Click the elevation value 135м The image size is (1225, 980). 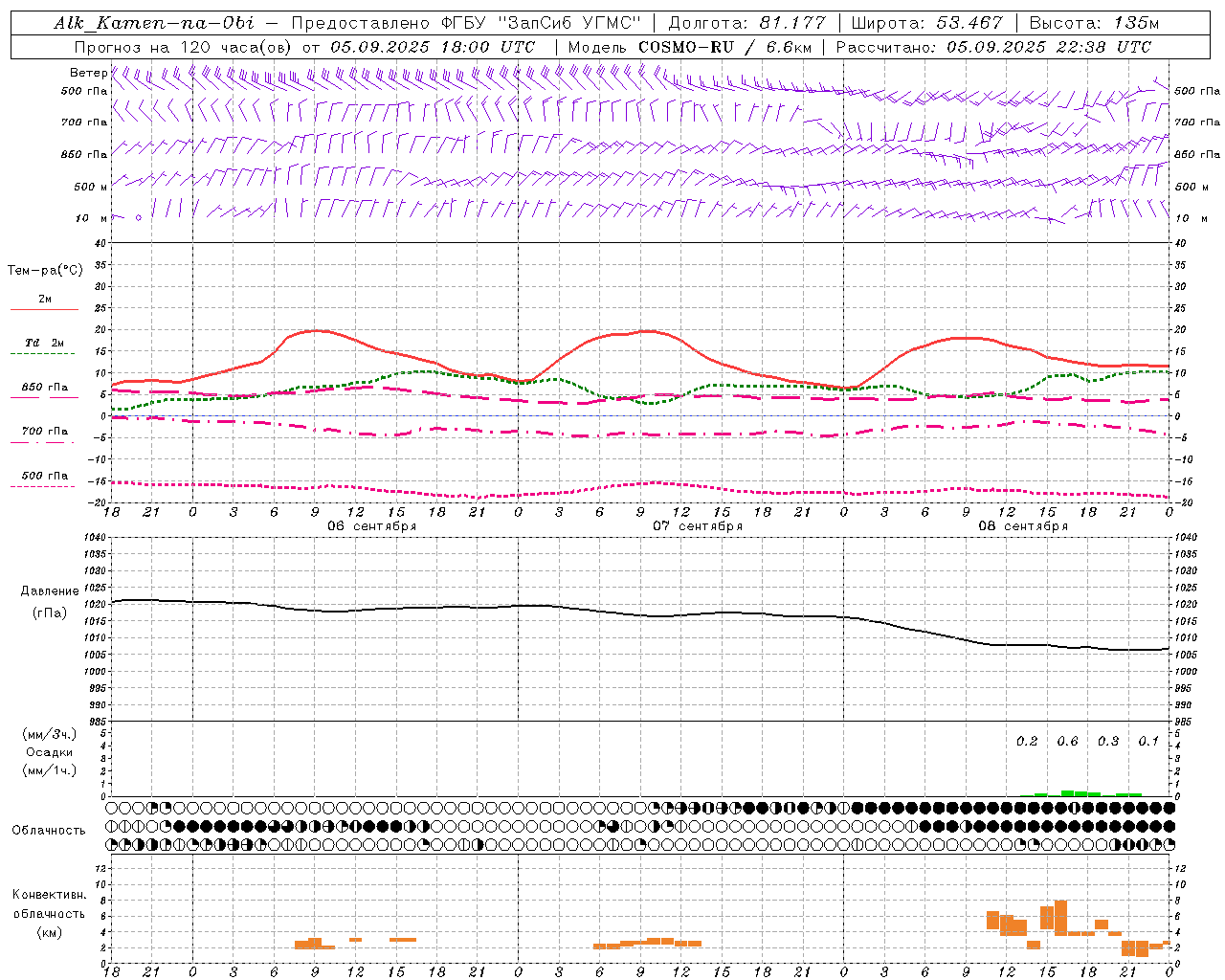(x=1136, y=23)
